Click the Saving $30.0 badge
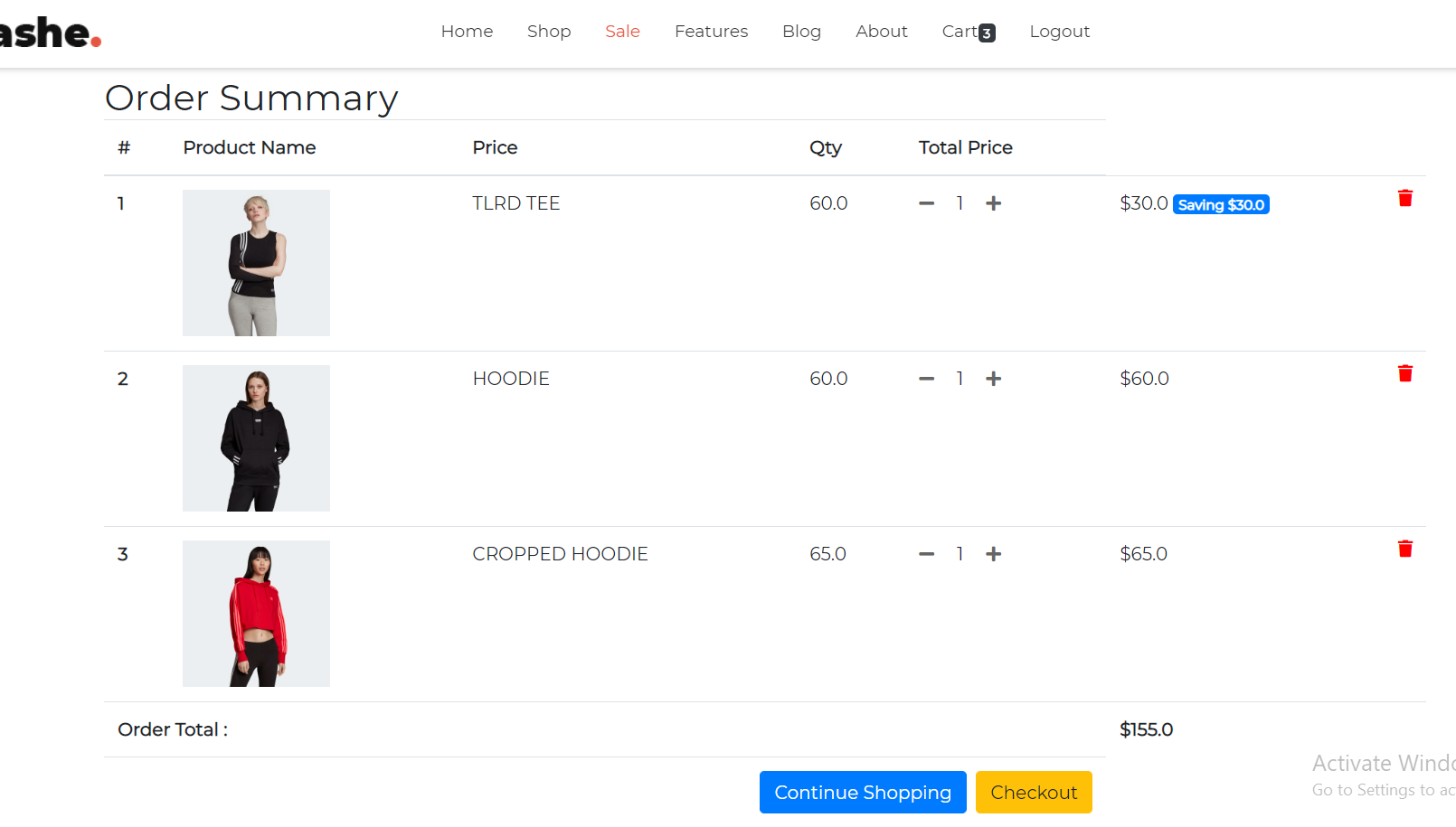 (1221, 205)
